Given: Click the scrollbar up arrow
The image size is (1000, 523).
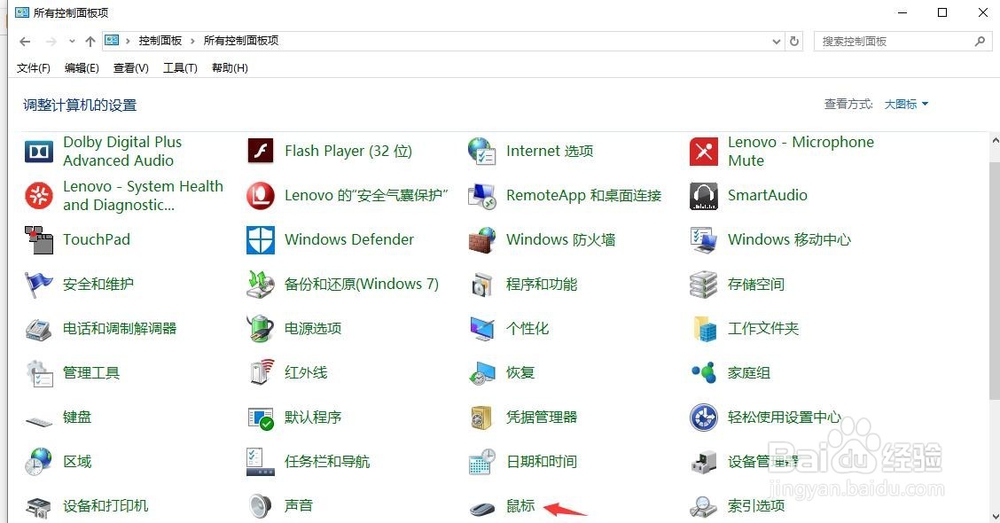Looking at the screenshot, I should (995, 139).
